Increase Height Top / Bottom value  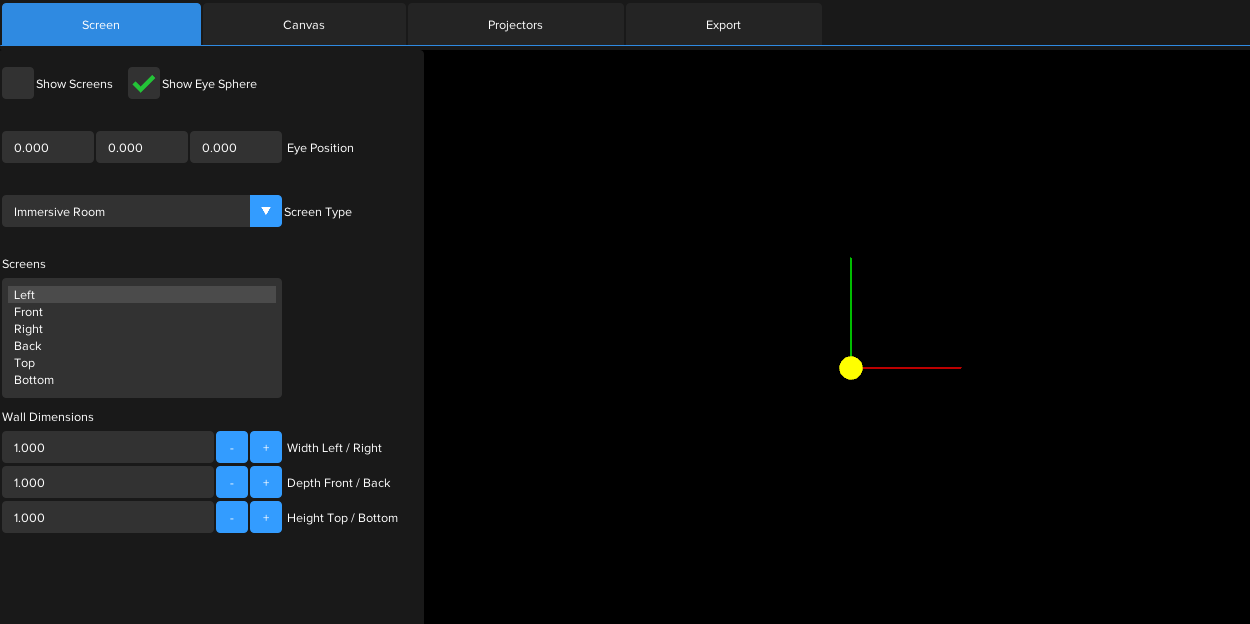point(266,518)
